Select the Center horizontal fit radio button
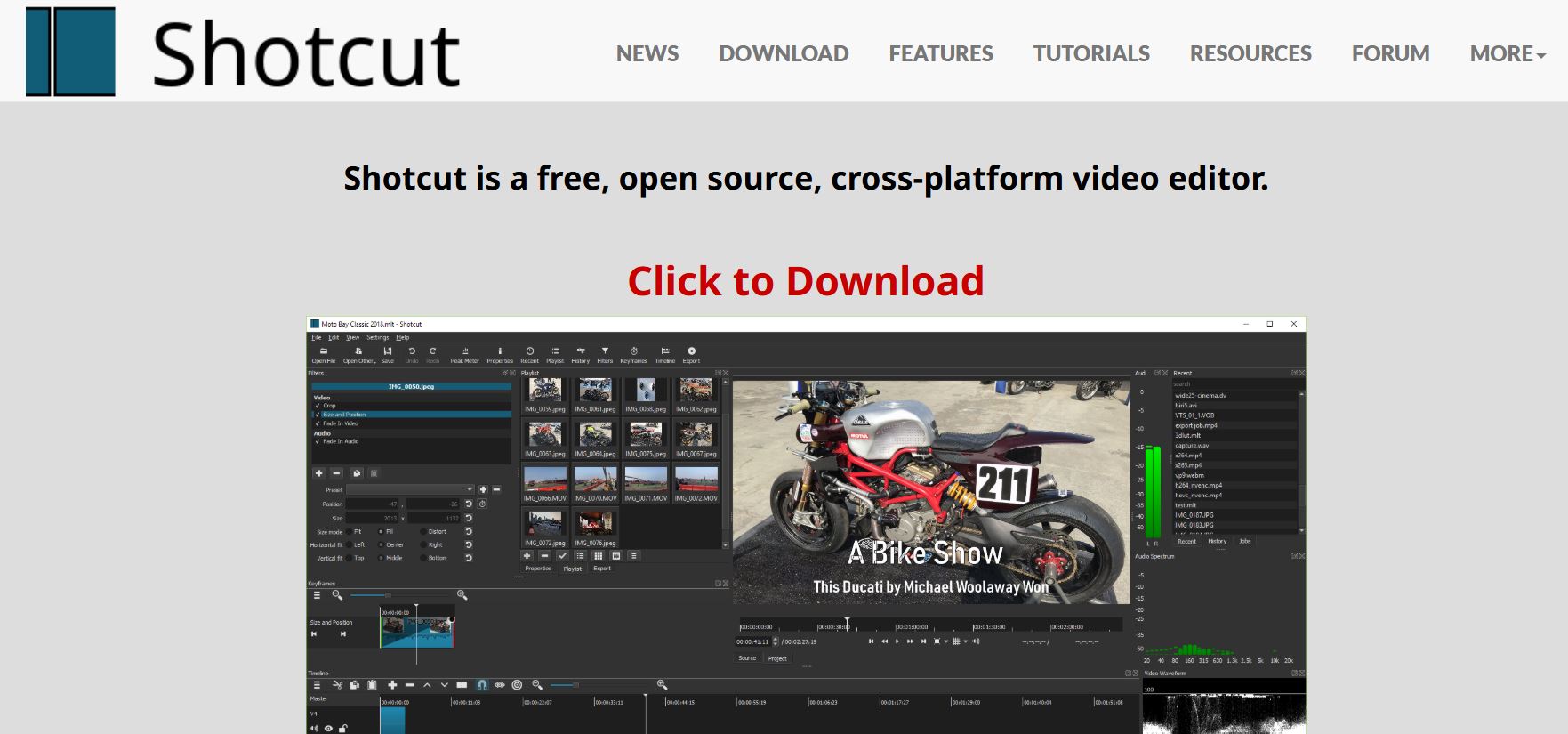Screen dimensions: 1568x734 382,545
